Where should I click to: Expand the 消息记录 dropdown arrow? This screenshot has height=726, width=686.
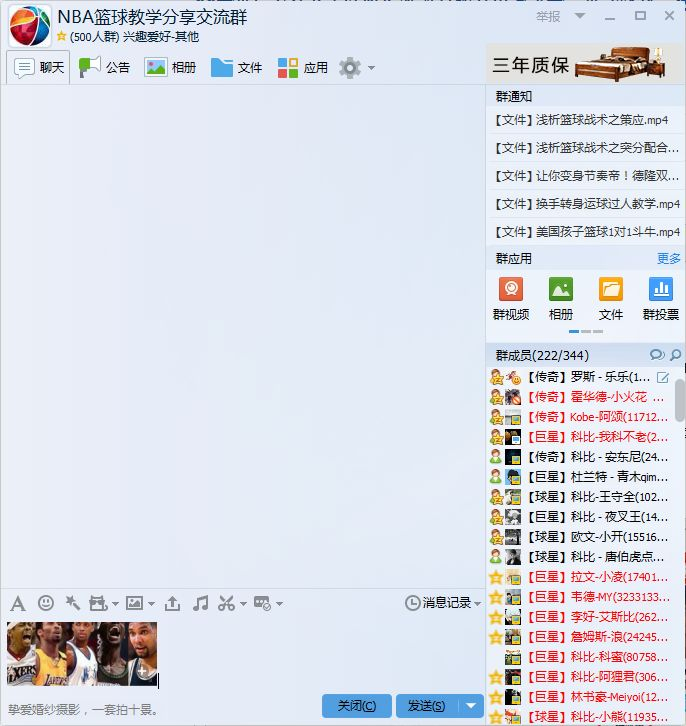478,603
